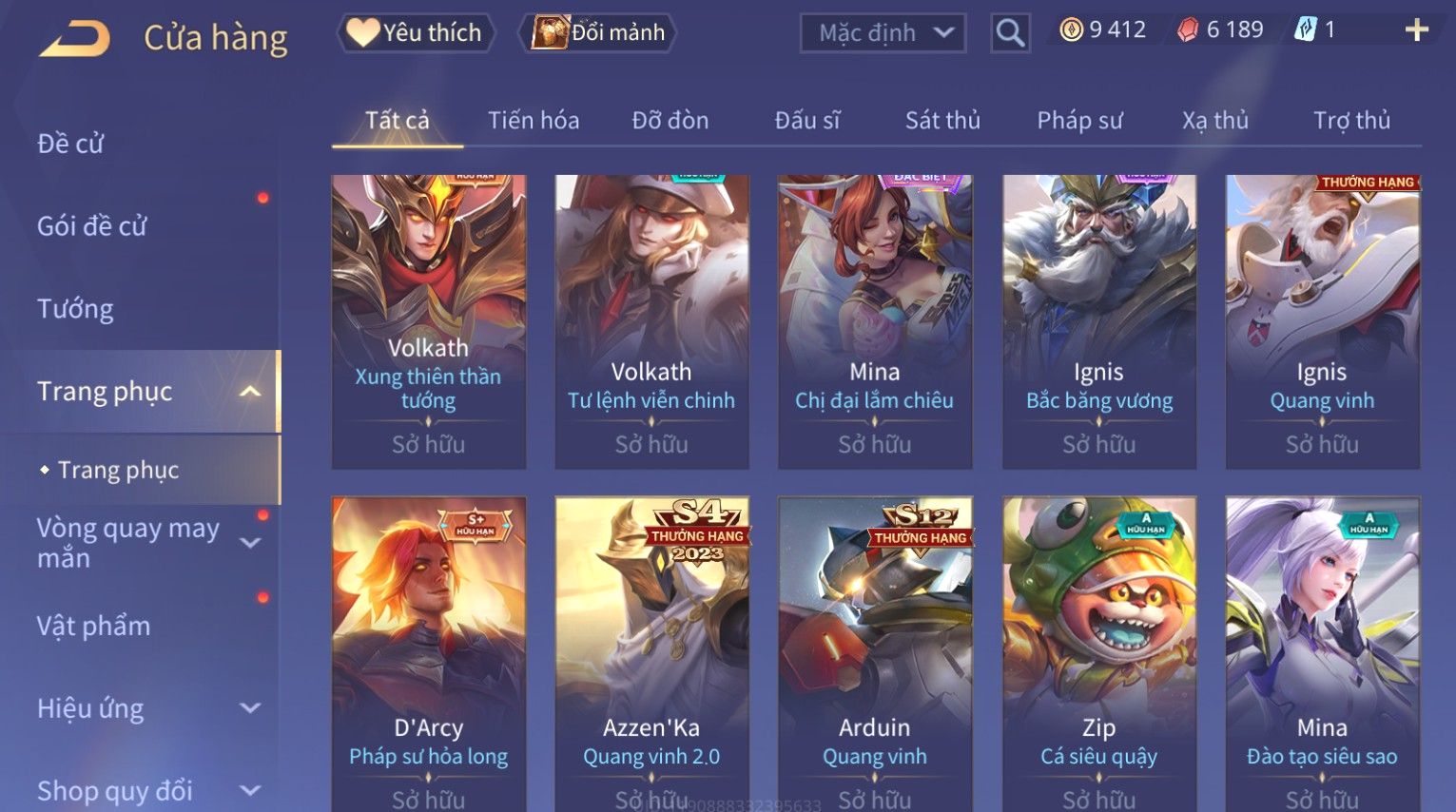Screen dimensions: 1456x812
Task: Open the search magnifier icon
Action: coord(1010,33)
